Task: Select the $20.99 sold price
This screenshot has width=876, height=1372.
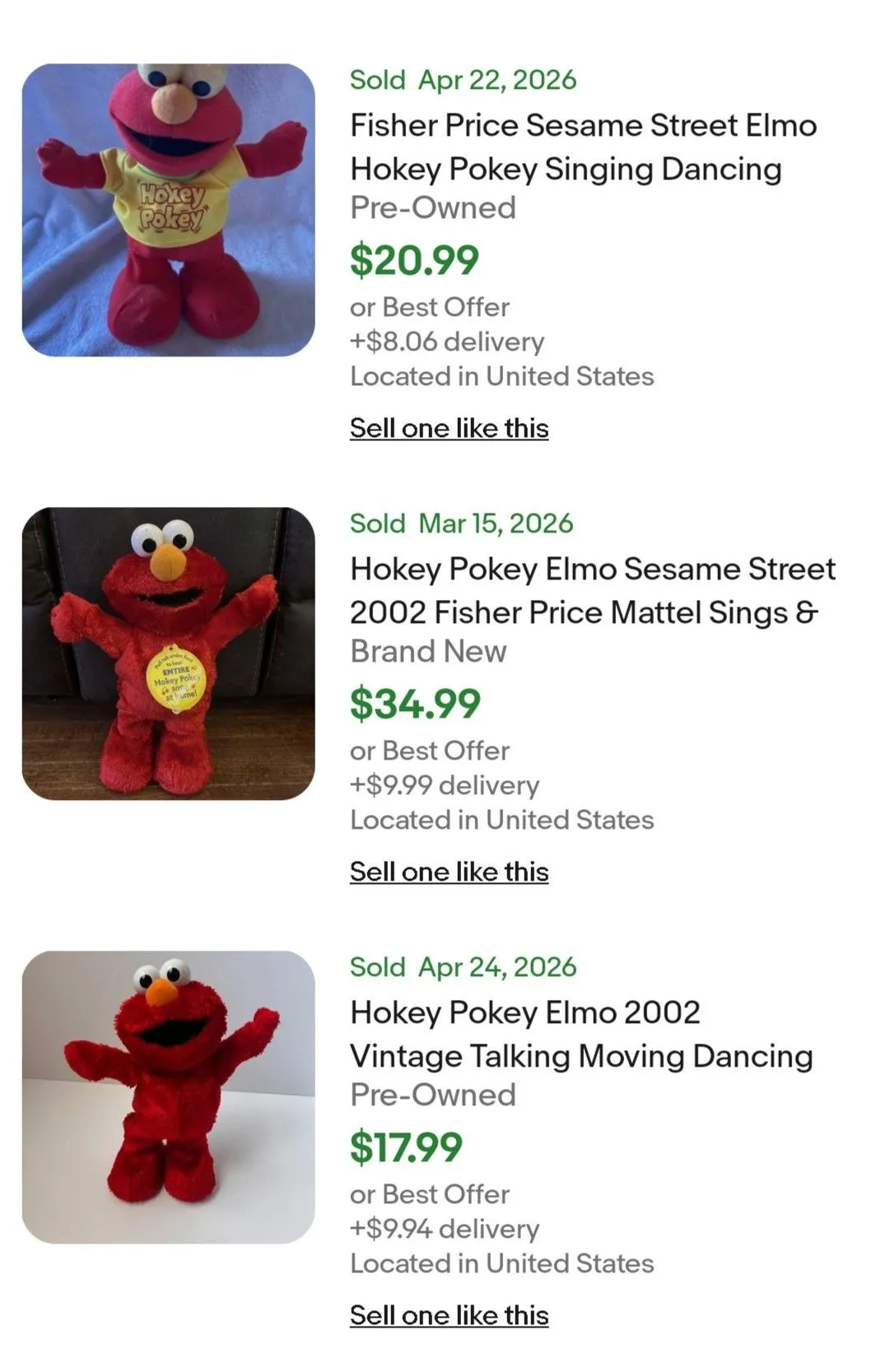Action: (414, 260)
